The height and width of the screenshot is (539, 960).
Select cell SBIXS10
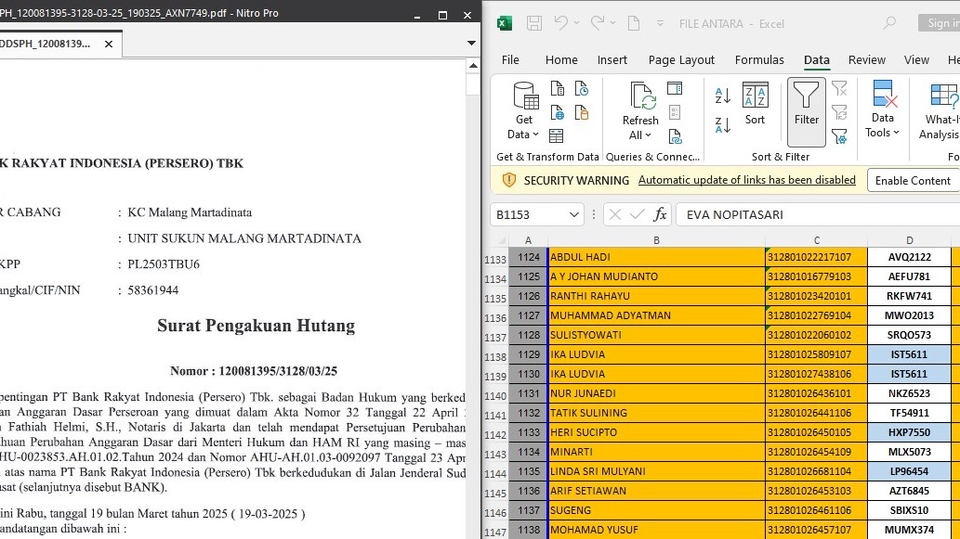point(909,510)
